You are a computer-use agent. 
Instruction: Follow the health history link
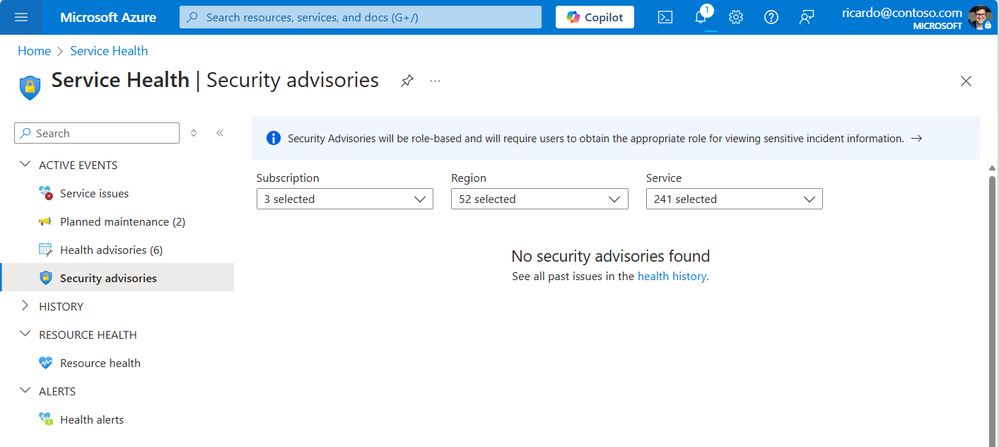point(673,276)
